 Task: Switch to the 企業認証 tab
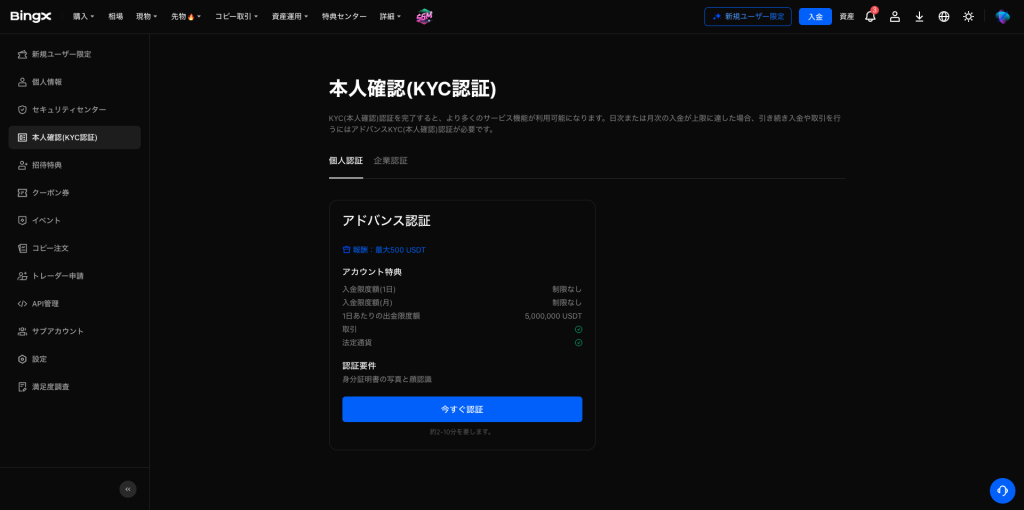click(390, 161)
